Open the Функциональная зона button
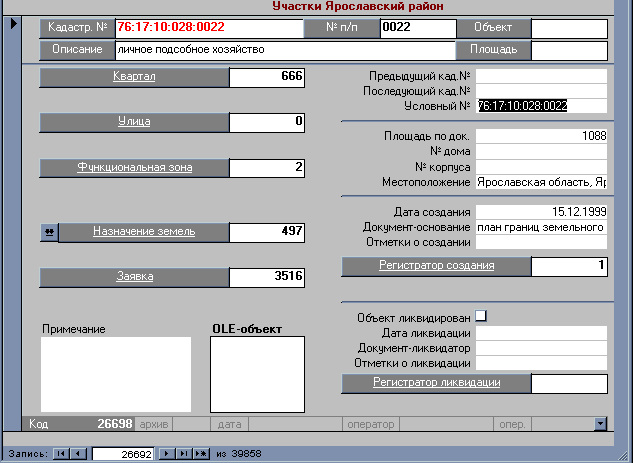The height and width of the screenshot is (463, 633). (134, 167)
